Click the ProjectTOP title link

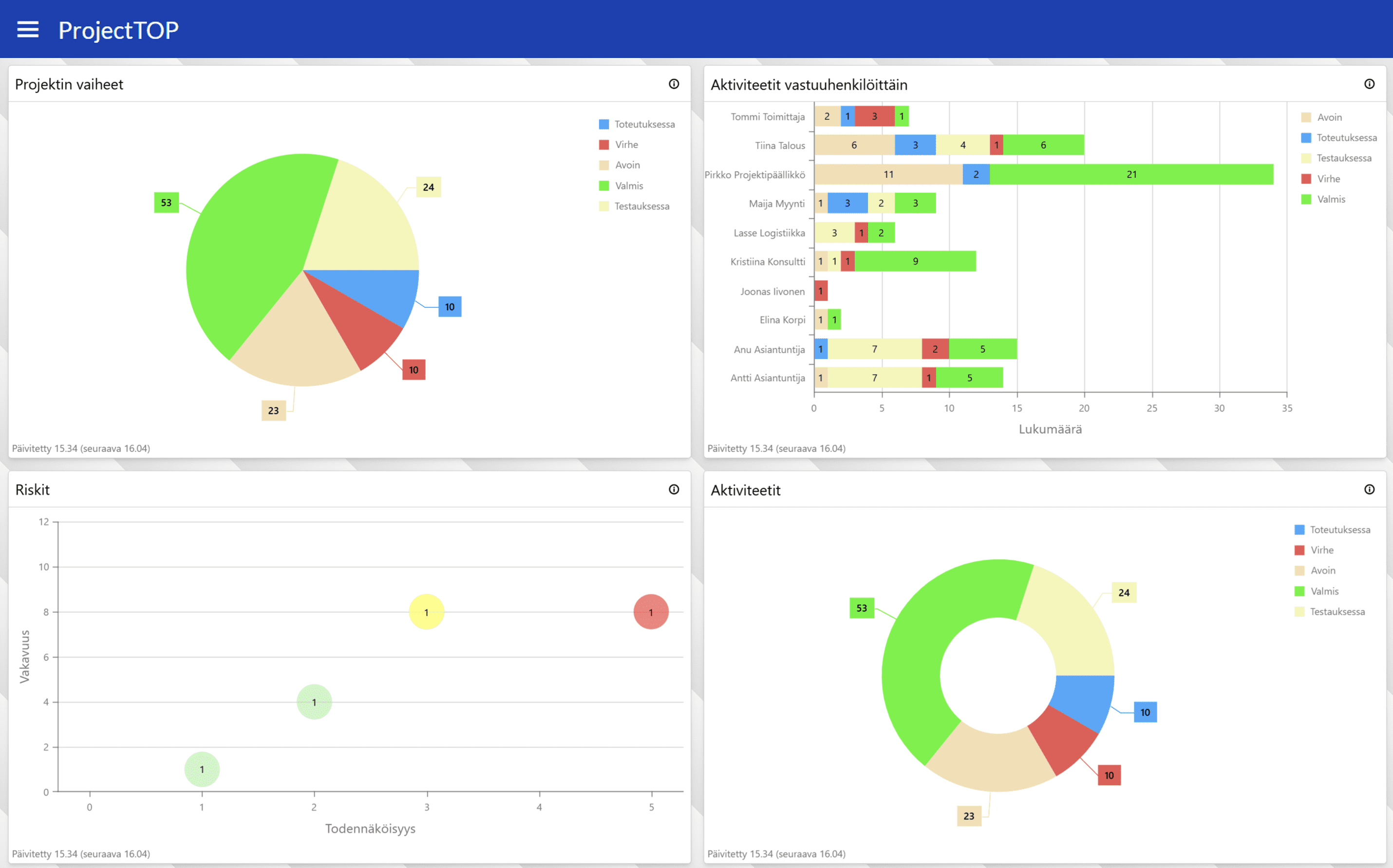[118, 30]
